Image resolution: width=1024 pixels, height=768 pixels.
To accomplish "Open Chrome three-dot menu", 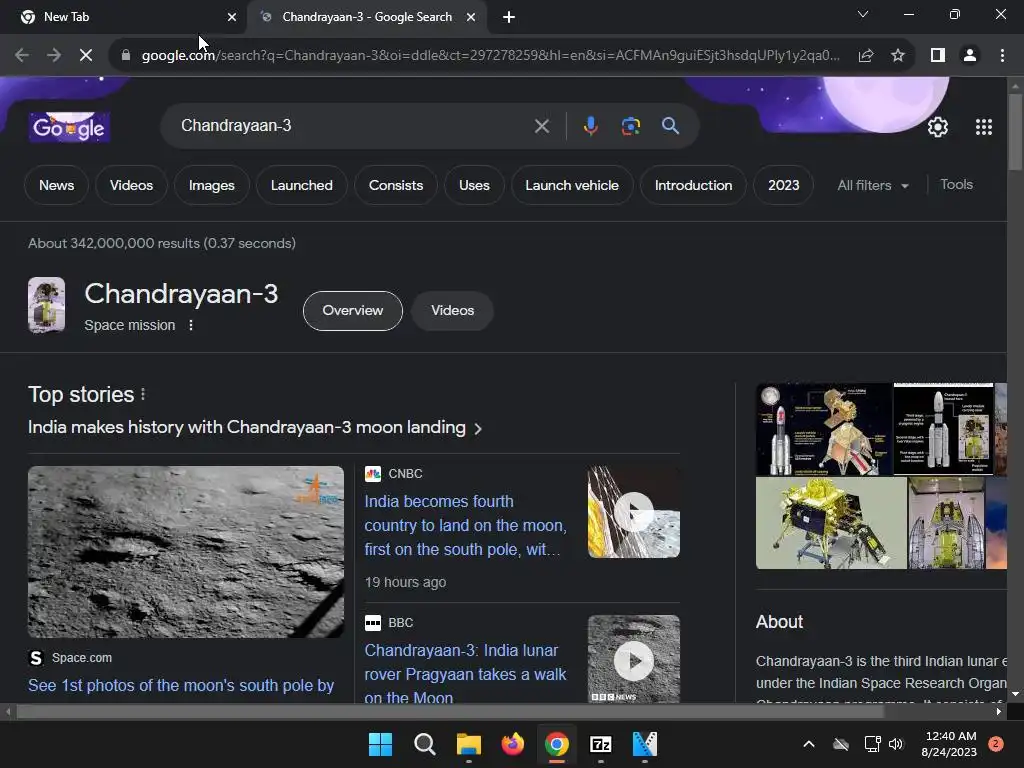I will [x=1002, y=56].
